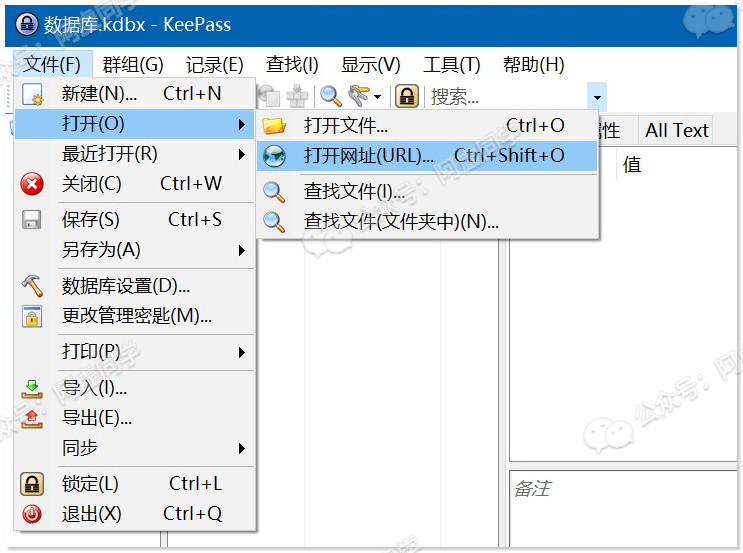Click the Change master key icon
Viewport: 743px width, 553px height.
32,316
